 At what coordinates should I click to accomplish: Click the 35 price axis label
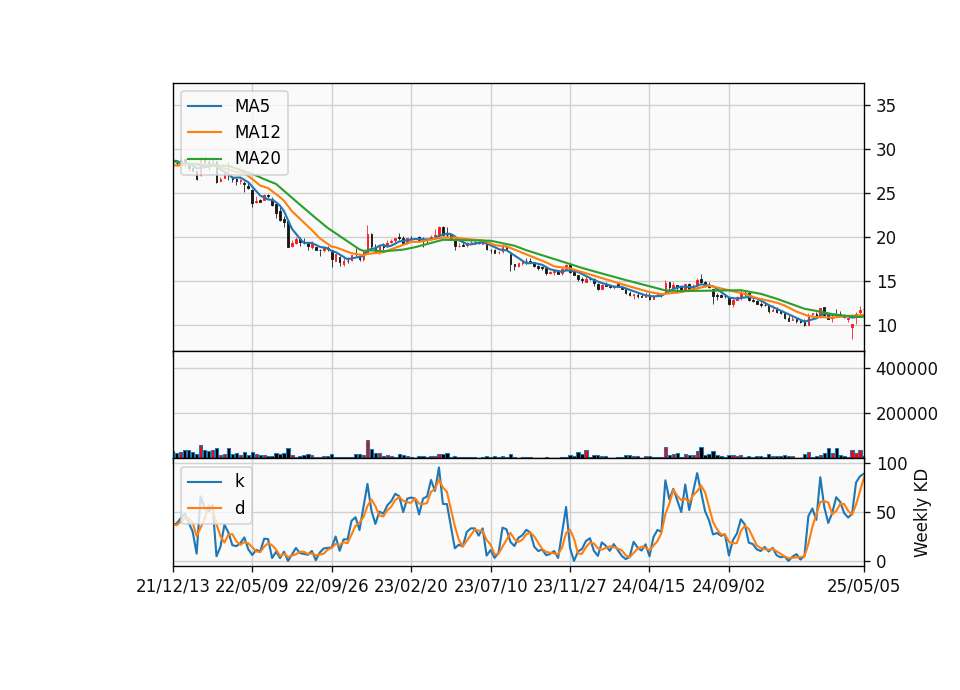tap(886, 106)
